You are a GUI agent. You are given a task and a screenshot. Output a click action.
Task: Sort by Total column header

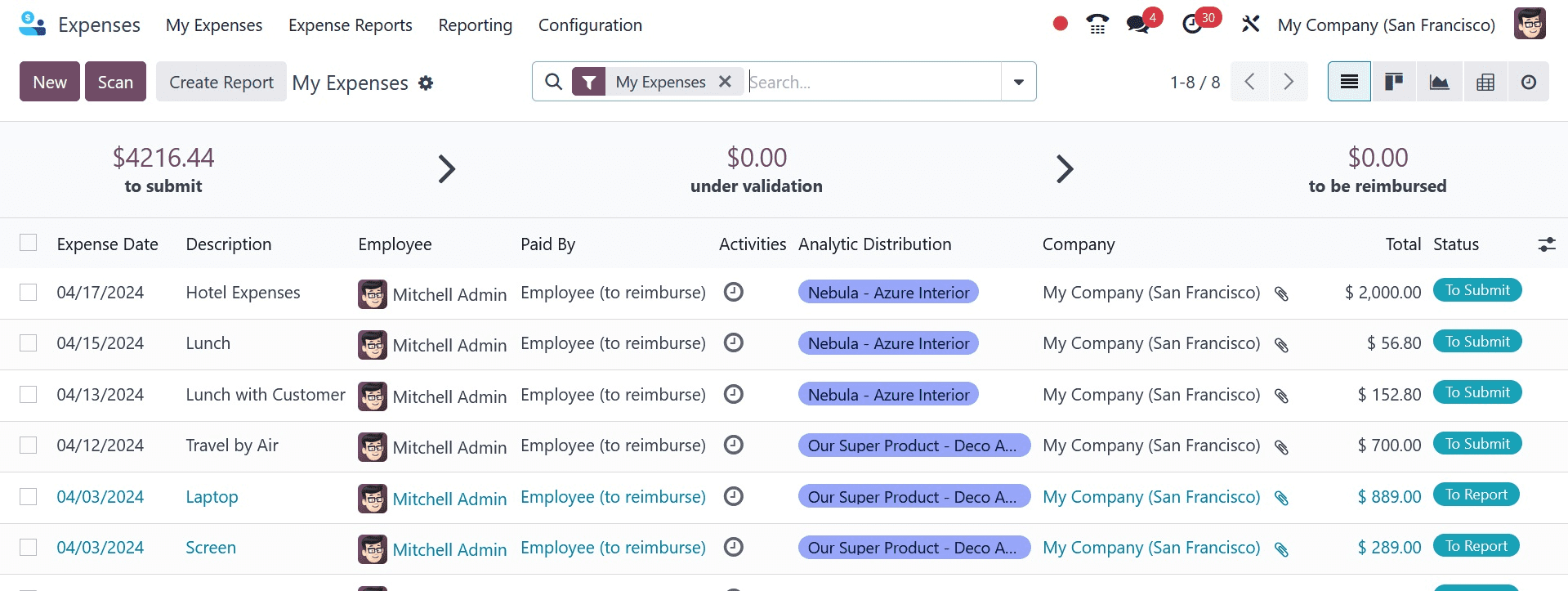[1403, 244]
